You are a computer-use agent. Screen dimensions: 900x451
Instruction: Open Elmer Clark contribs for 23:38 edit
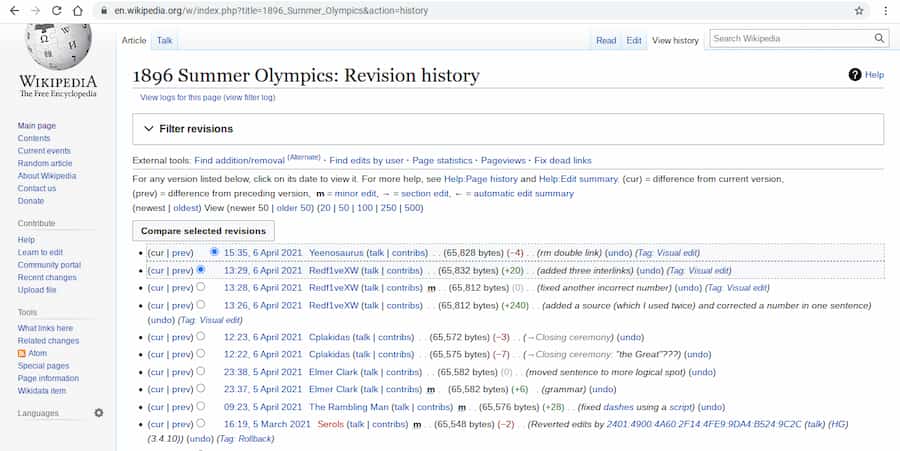[403, 372]
